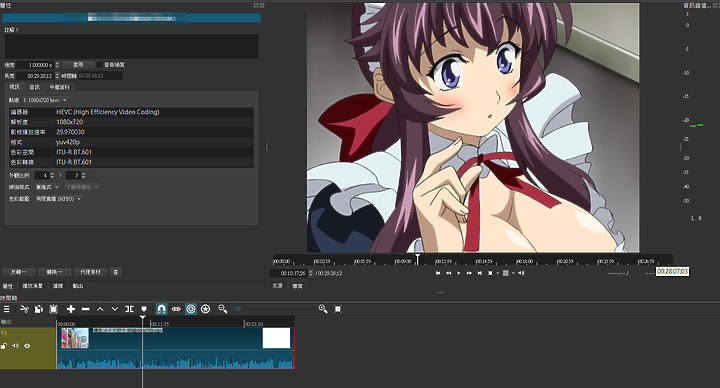The width and height of the screenshot is (720, 388).
Task: Split clip at playhead icon
Action: pyautogui.click(x=129, y=309)
